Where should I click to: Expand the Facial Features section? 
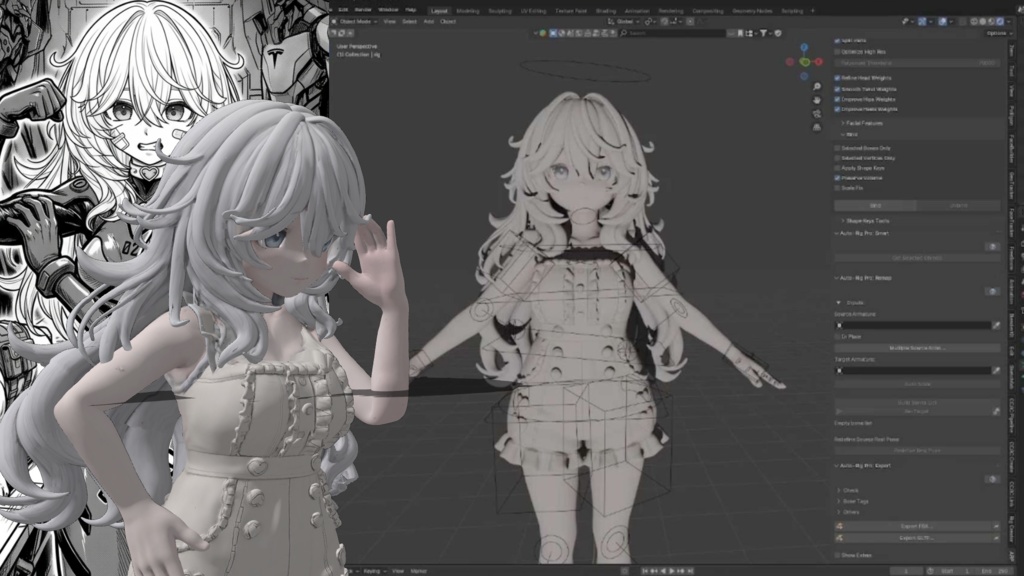[862, 123]
